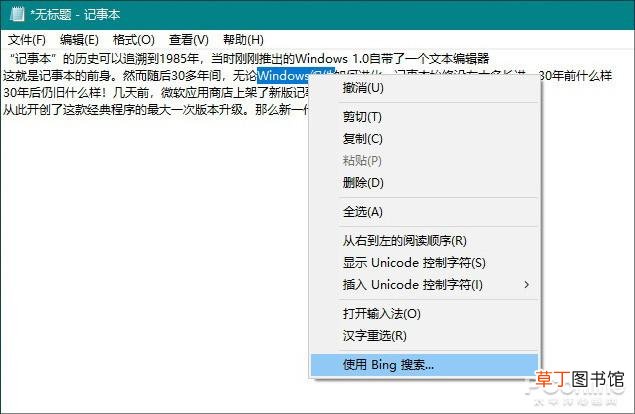635x414 pixels.
Task: Open the 查看(V) menu
Action: (189, 40)
